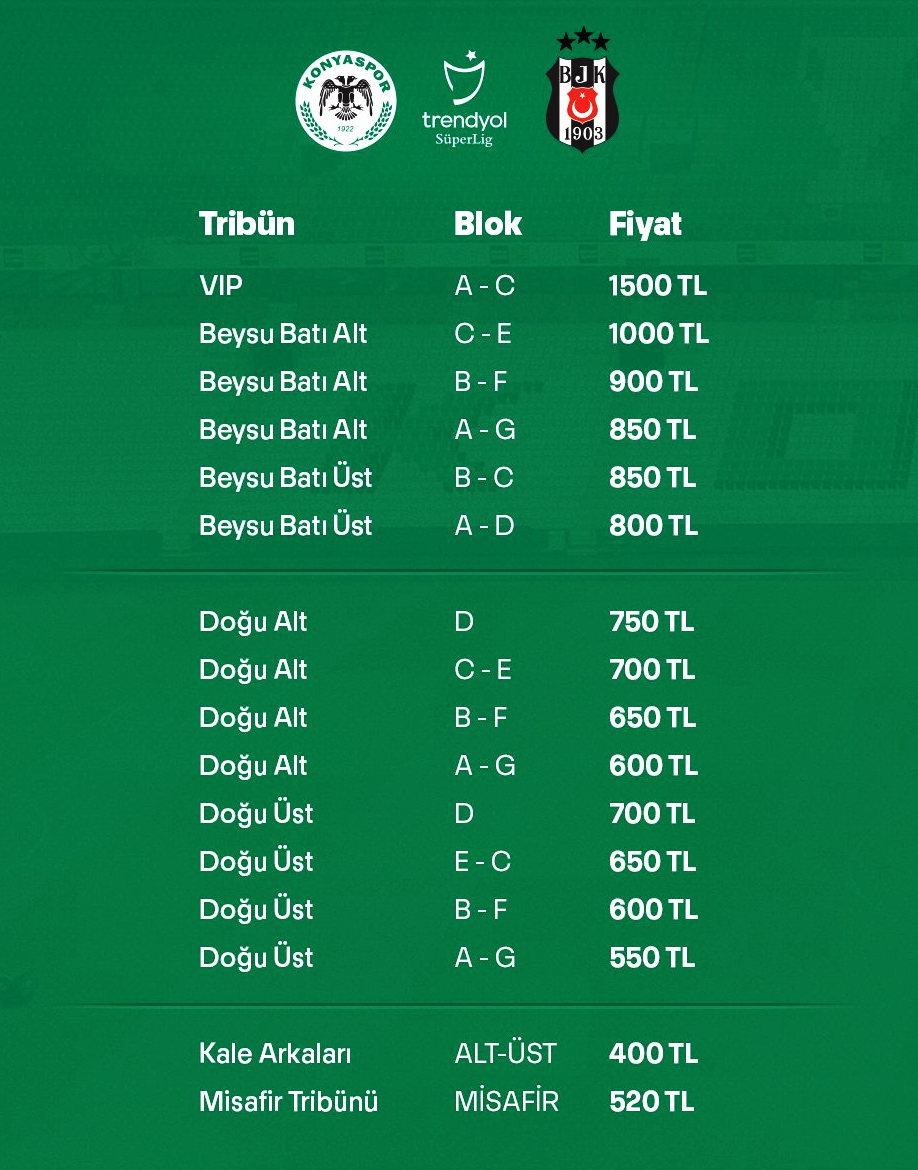Select the Blok column header
Screen dimensions: 918x1170
pyautogui.click(x=488, y=223)
